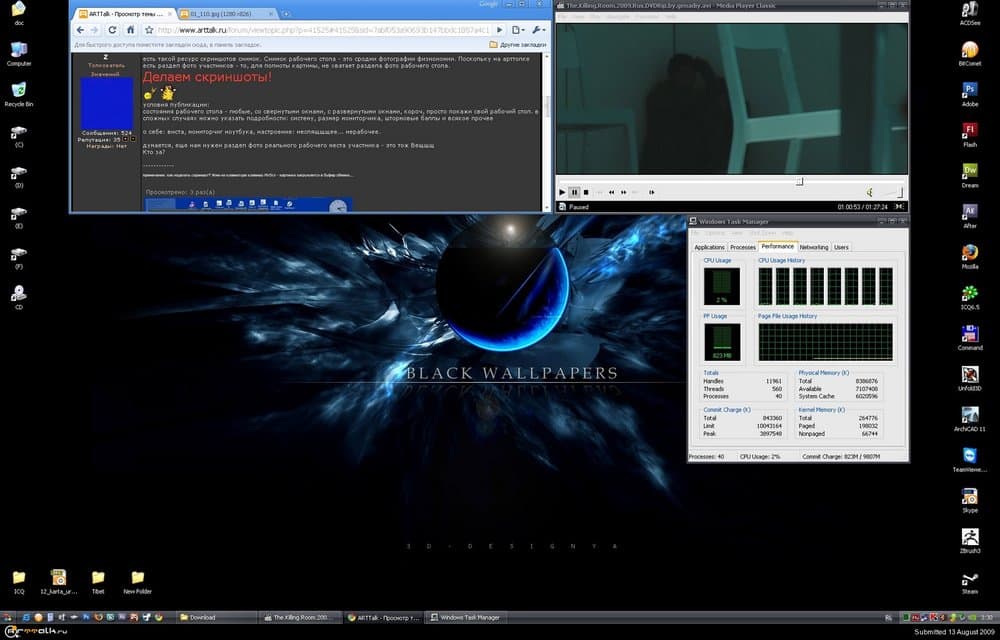Viewport: 1000px width, 640px height.
Task: Open drive (E) desktop shortcut
Action: (x=18, y=217)
